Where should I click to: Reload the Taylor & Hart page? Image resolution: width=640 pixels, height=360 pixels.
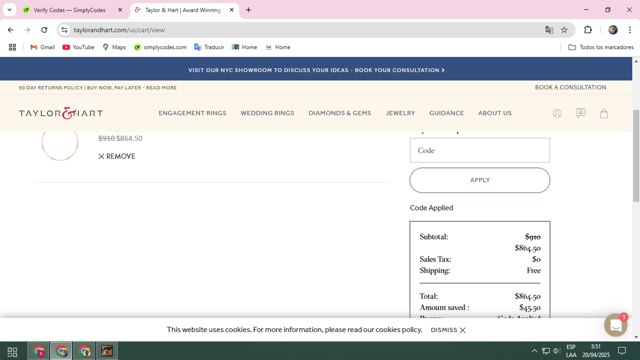tap(44, 30)
